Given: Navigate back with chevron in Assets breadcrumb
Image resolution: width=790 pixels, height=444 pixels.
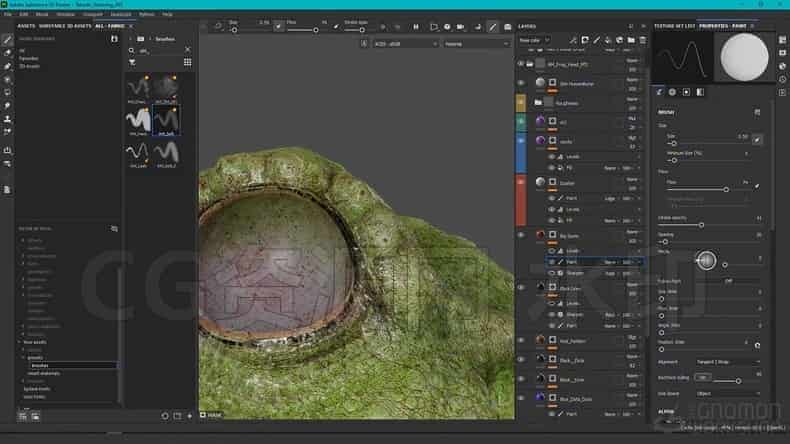Looking at the screenshot, I should click(x=130, y=39).
